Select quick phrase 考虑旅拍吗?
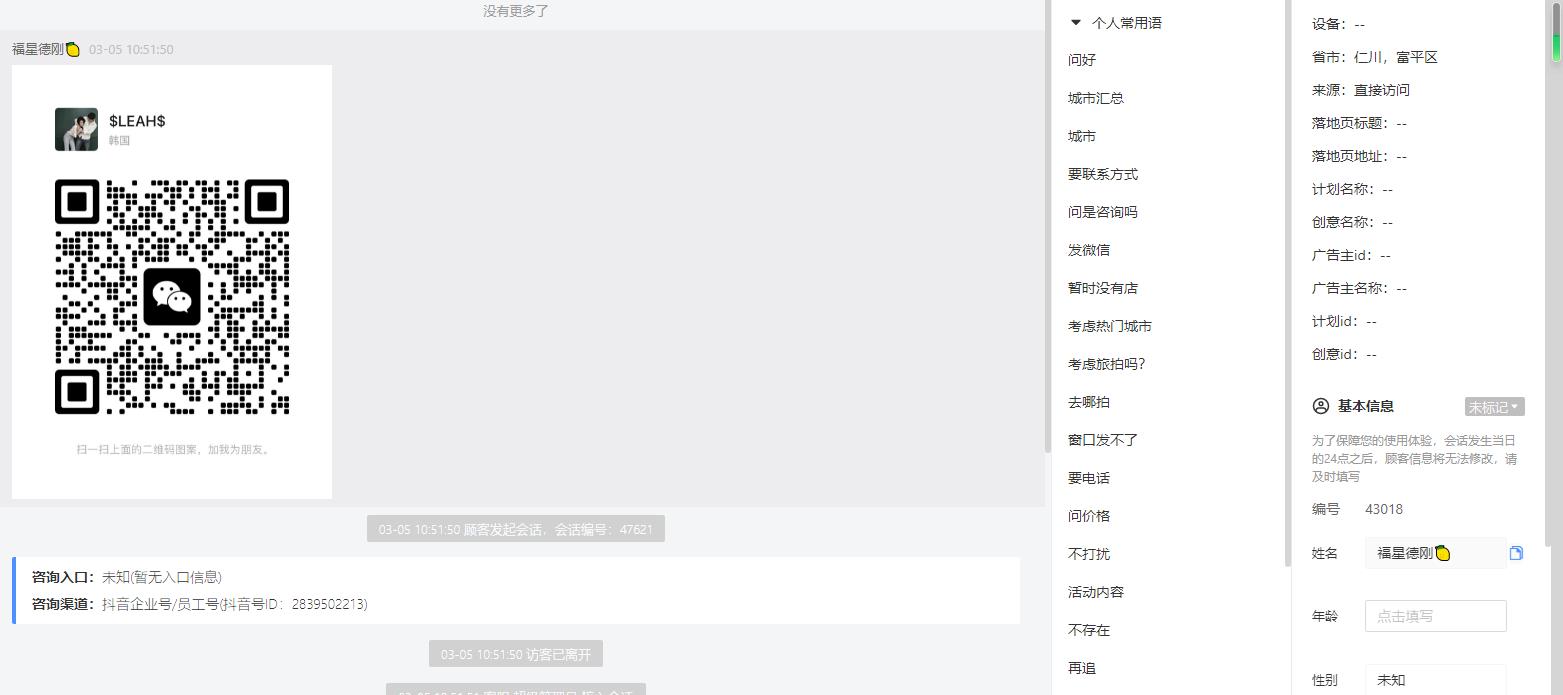Image resolution: width=1563 pixels, height=695 pixels. pyautogui.click(x=1107, y=364)
